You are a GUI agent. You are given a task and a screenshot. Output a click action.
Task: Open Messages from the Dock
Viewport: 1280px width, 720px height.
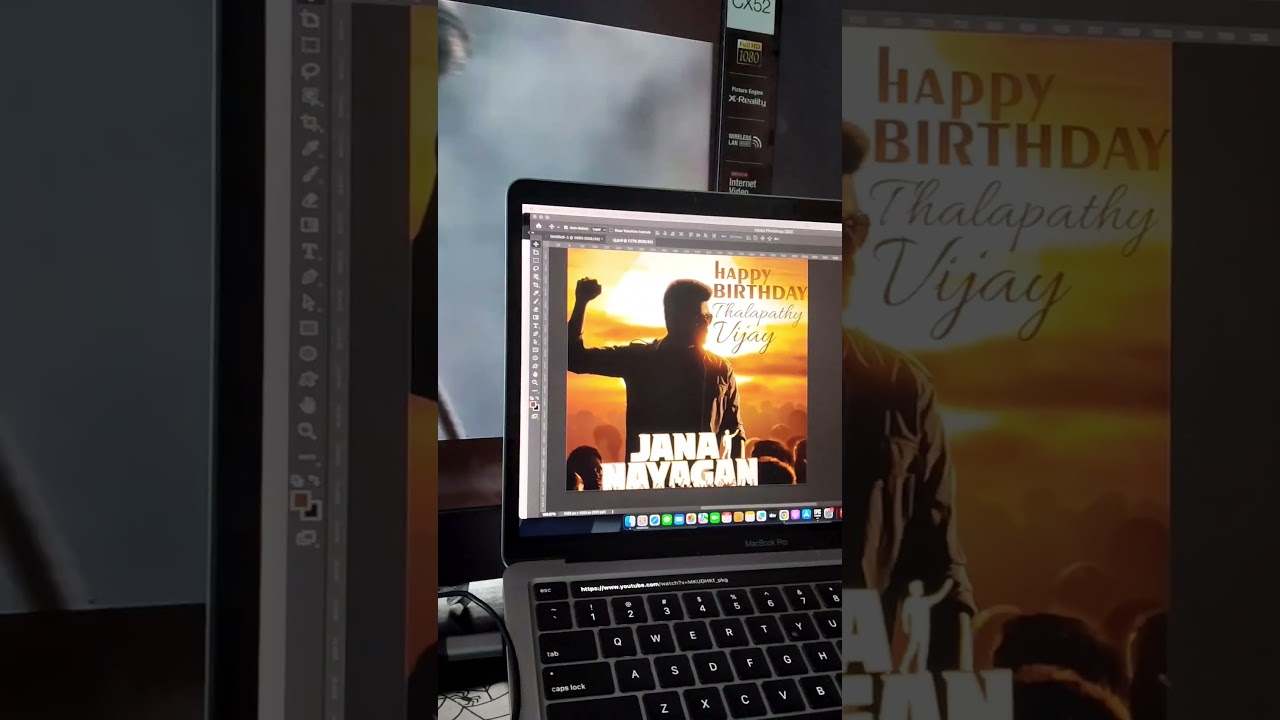pyautogui.click(x=667, y=520)
